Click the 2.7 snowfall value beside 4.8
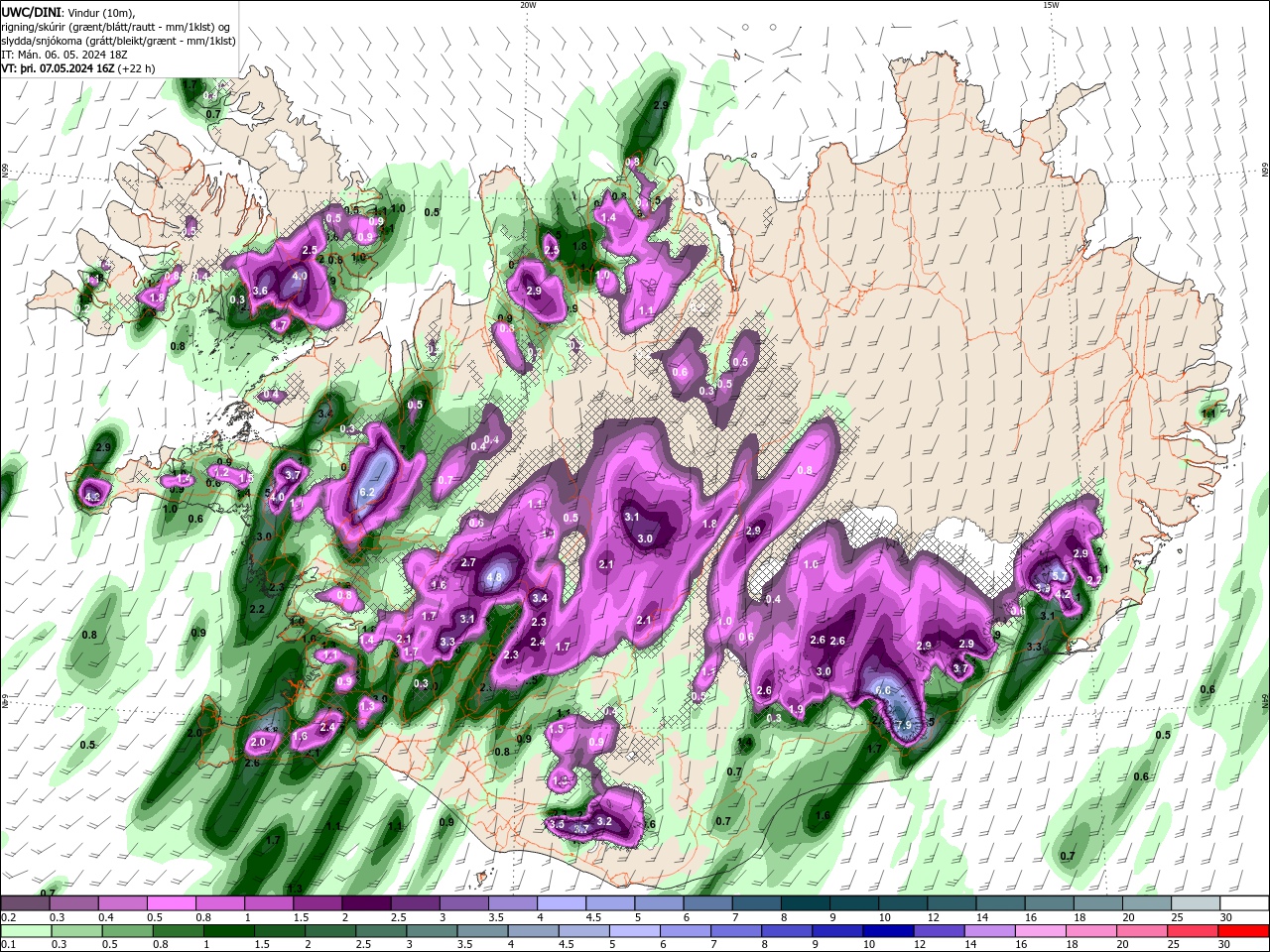The height and width of the screenshot is (952, 1270). [x=468, y=562]
